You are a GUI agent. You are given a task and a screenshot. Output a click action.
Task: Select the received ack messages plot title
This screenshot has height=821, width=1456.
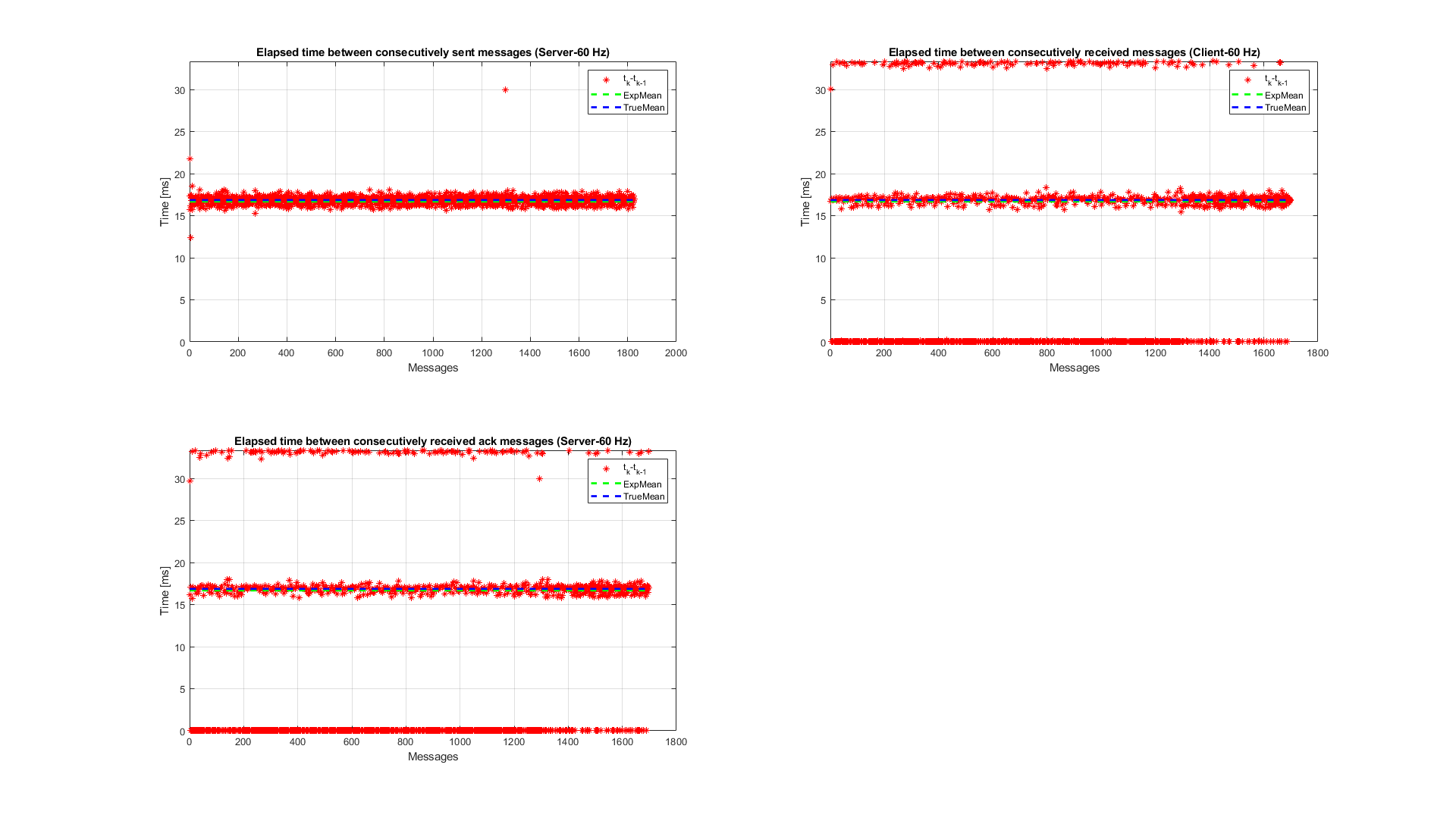(432, 441)
